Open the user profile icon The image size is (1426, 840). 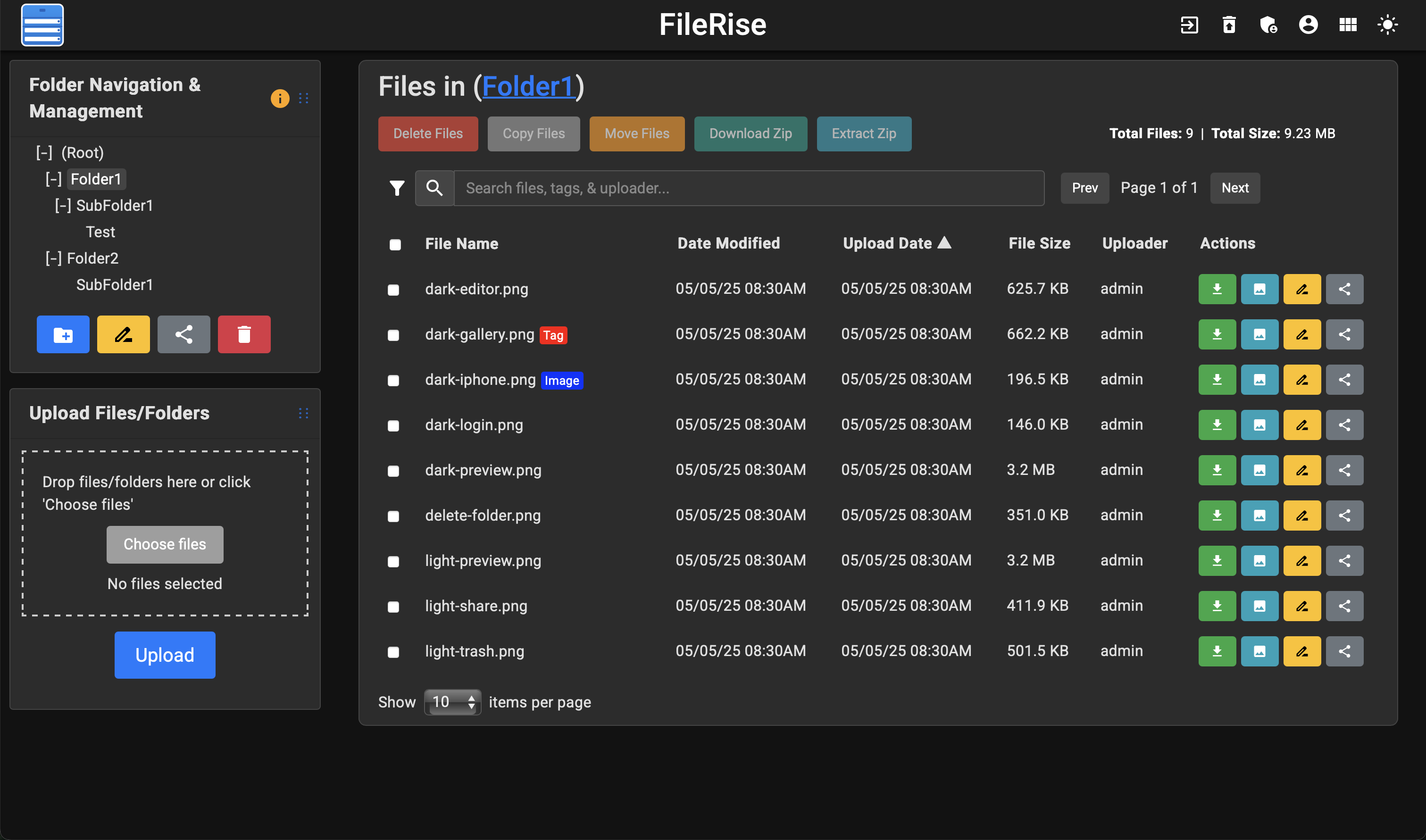pyautogui.click(x=1308, y=25)
